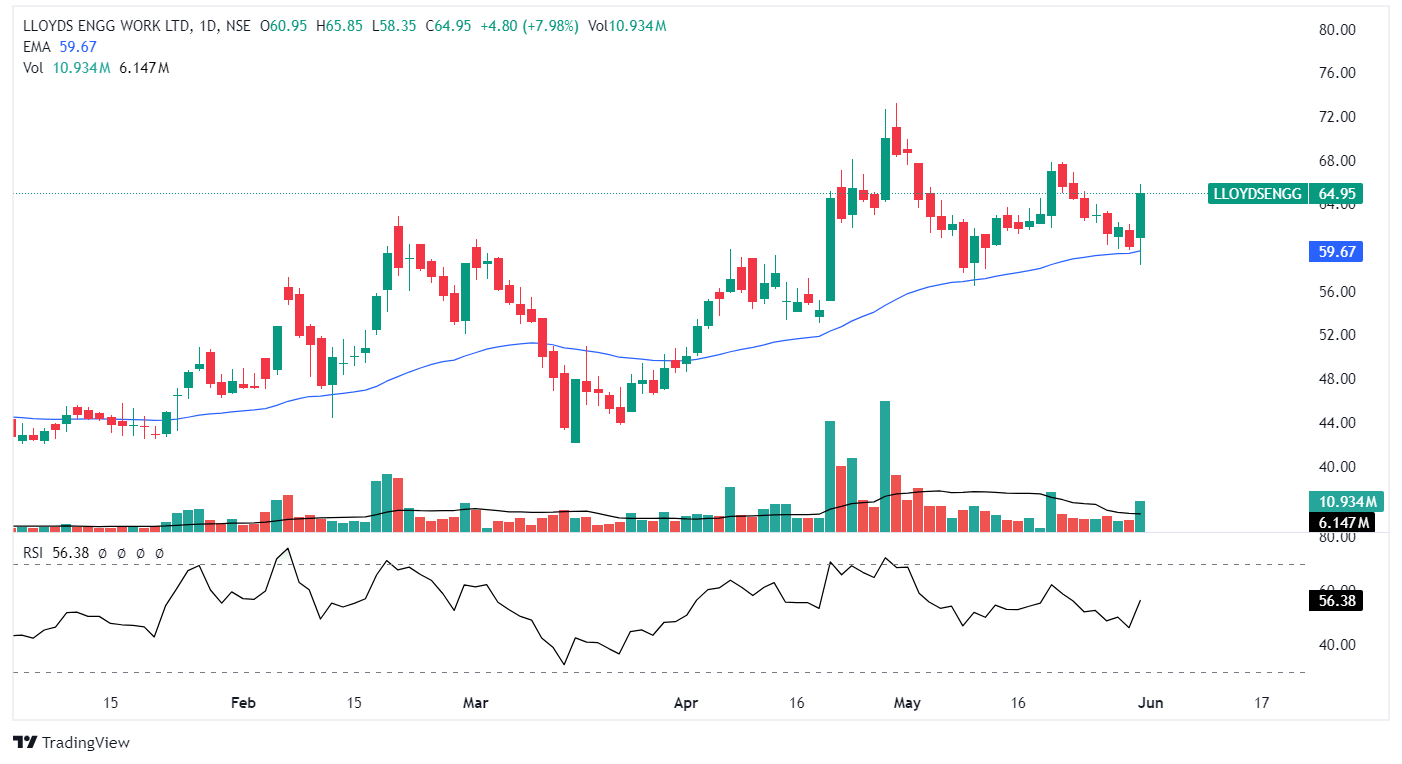Click the black 6.147M volume average tag
This screenshot has width=1402, height=764.
point(1339,522)
